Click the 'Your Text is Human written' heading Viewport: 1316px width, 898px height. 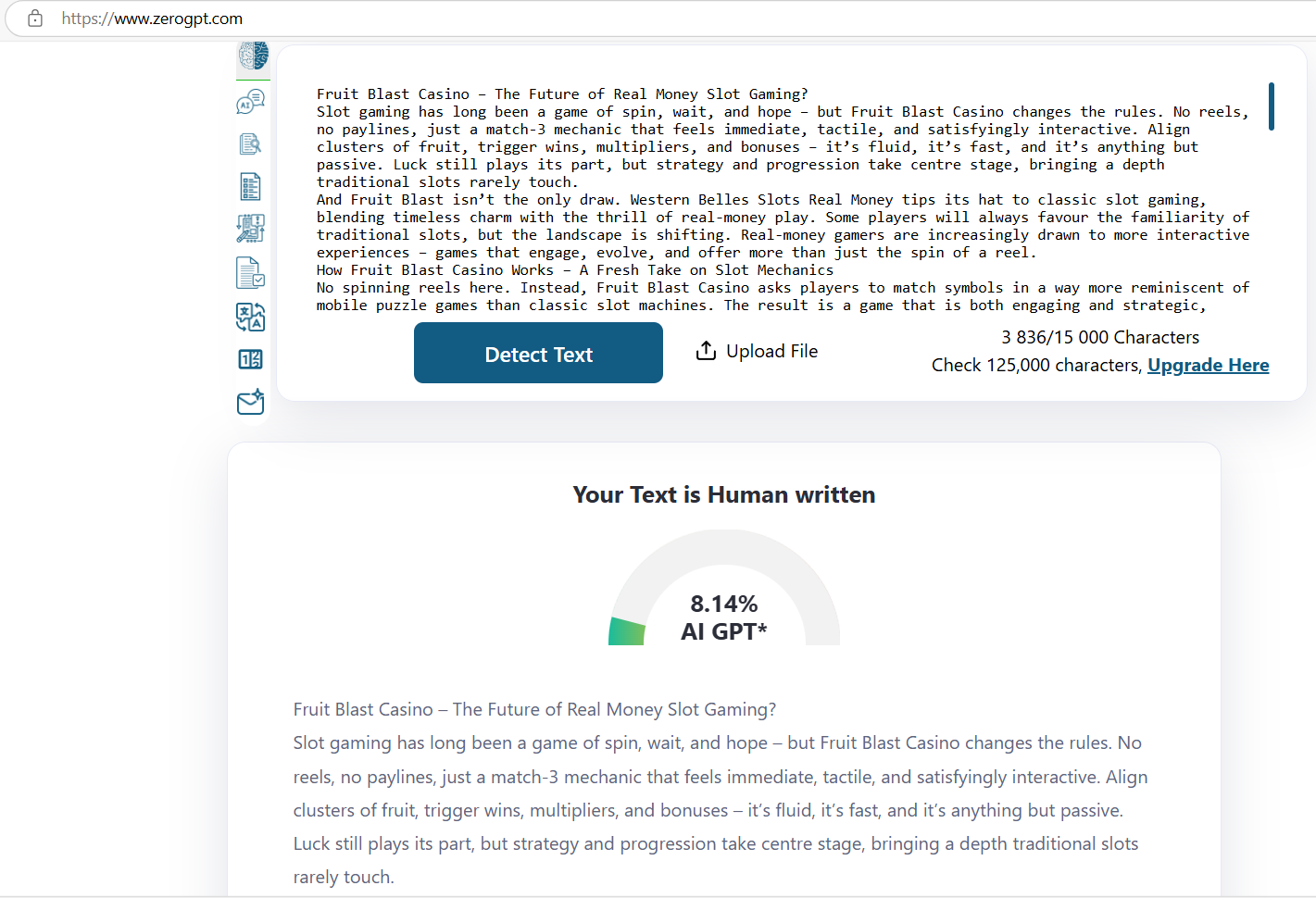click(724, 495)
